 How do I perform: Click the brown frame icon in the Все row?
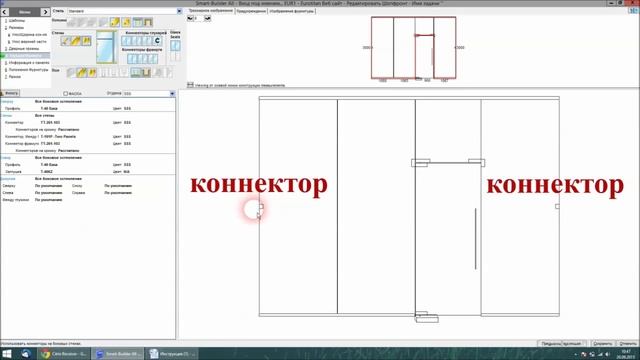coord(146,73)
